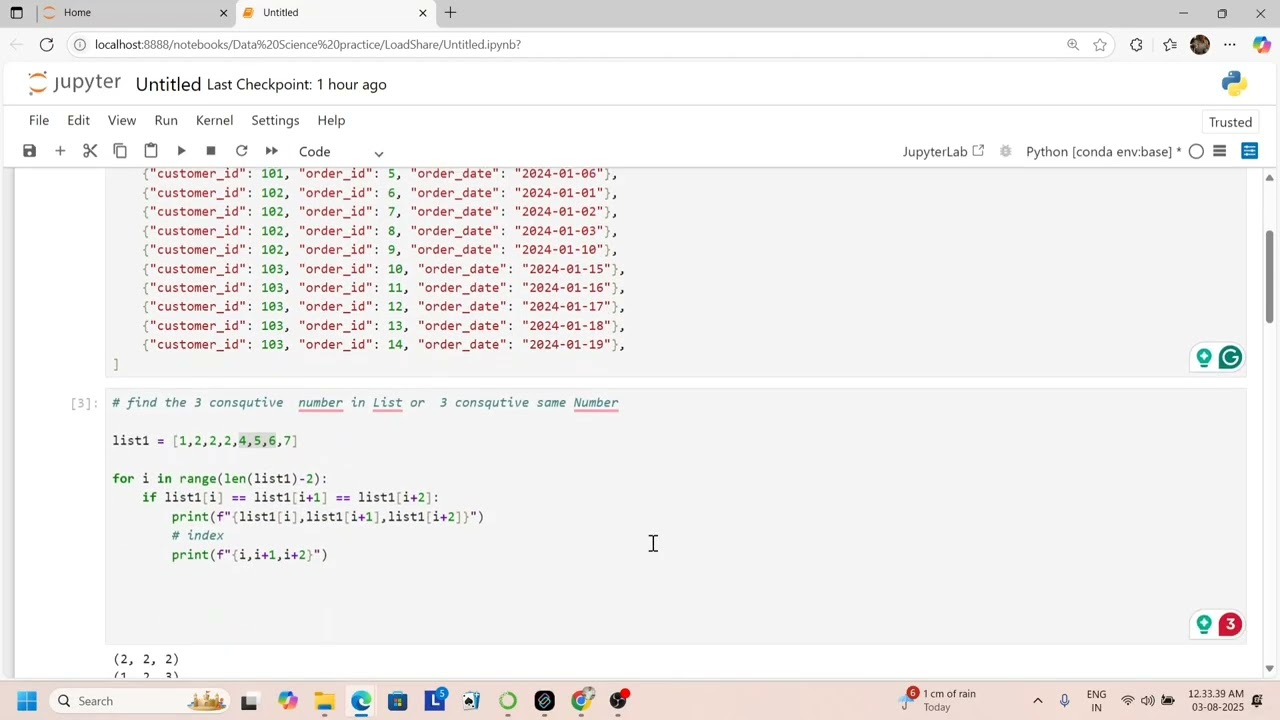Paste cell from clipboard icon
Viewport: 1280px width, 720px height.
click(151, 151)
